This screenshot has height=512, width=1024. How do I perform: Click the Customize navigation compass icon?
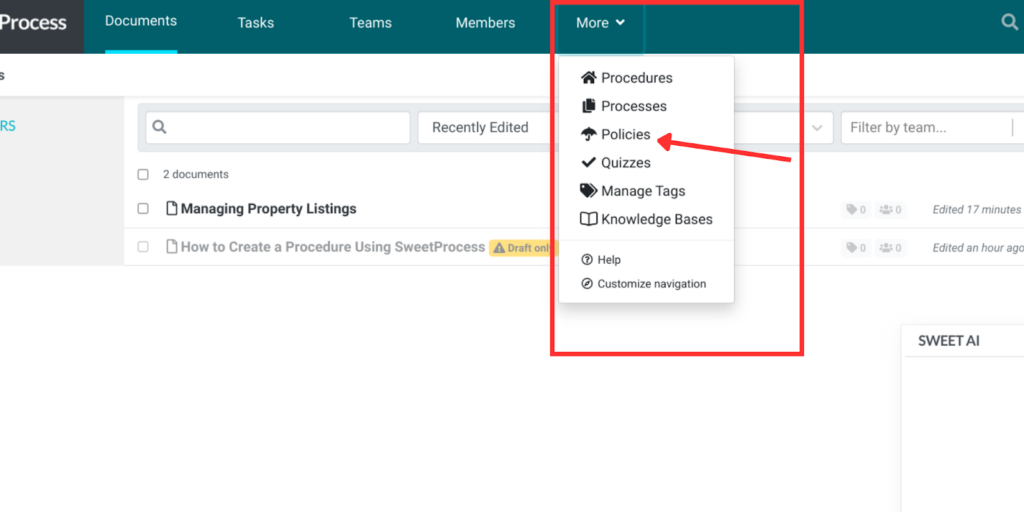[586, 284]
